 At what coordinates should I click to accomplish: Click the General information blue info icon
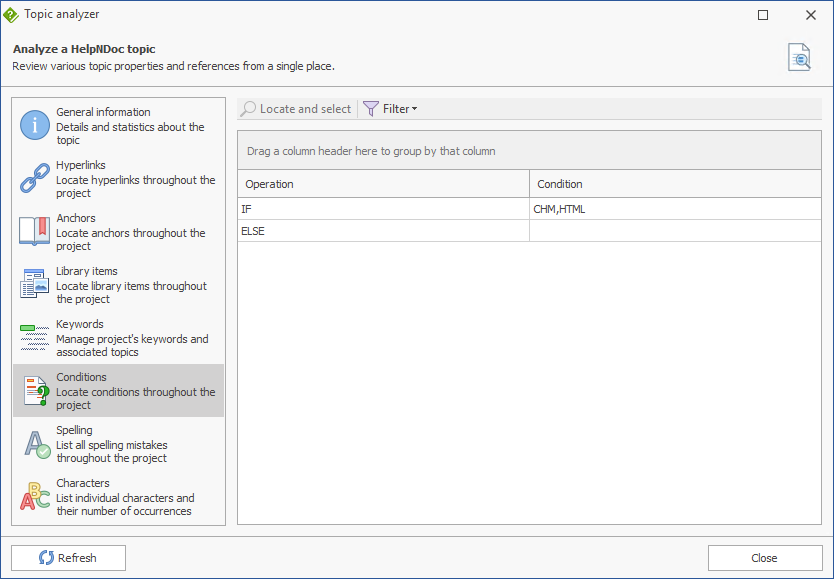pos(35,125)
